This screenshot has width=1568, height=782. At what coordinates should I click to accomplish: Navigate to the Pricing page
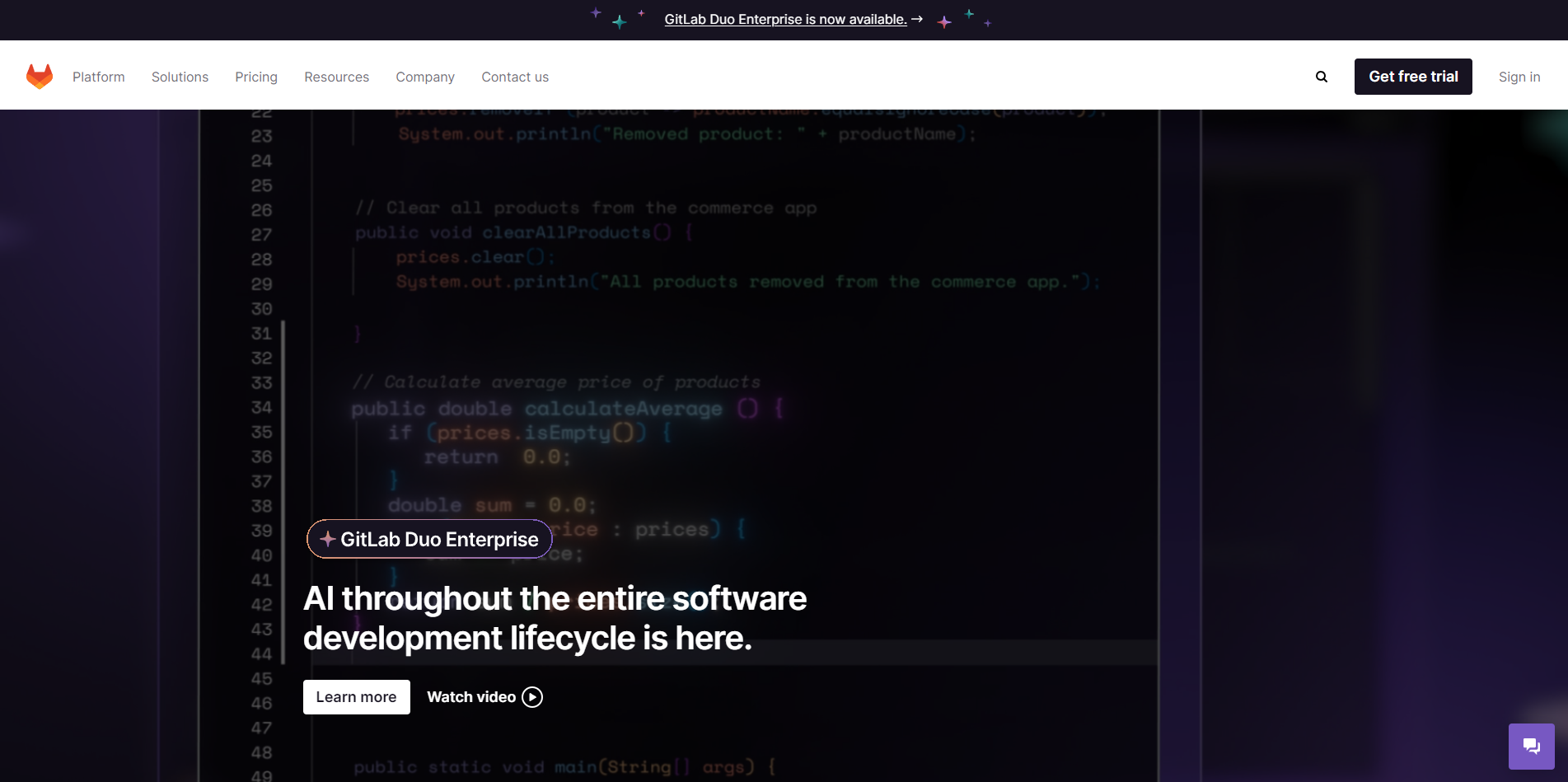(255, 76)
